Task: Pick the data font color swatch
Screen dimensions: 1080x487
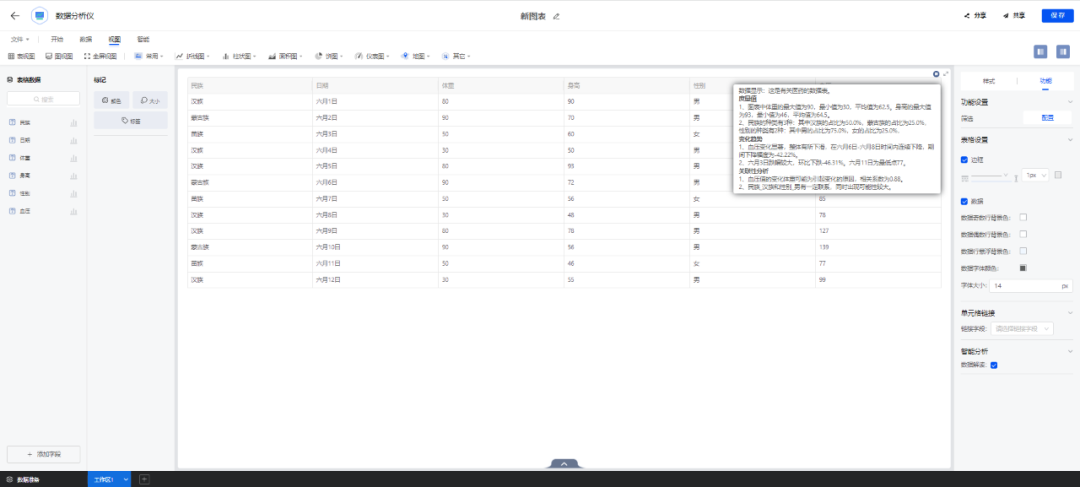Action: pyautogui.click(x=1023, y=268)
